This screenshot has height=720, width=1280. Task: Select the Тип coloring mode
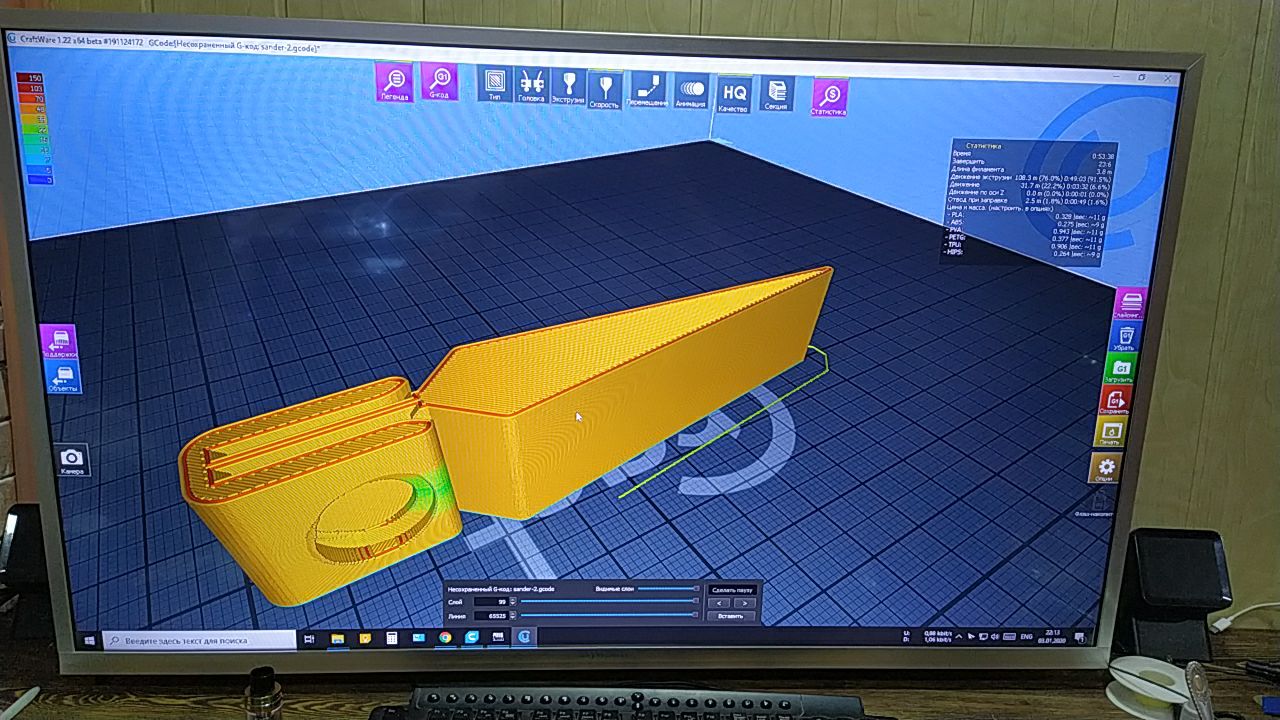494,85
